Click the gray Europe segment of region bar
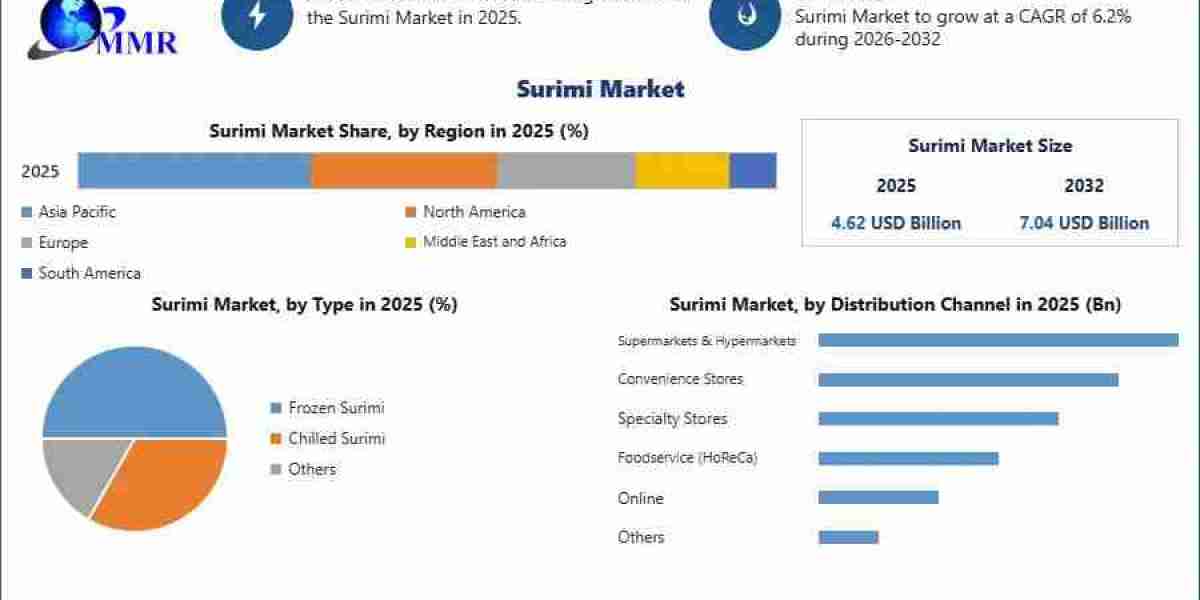This screenshot has height=600, width=1200. tap(566, 170)
